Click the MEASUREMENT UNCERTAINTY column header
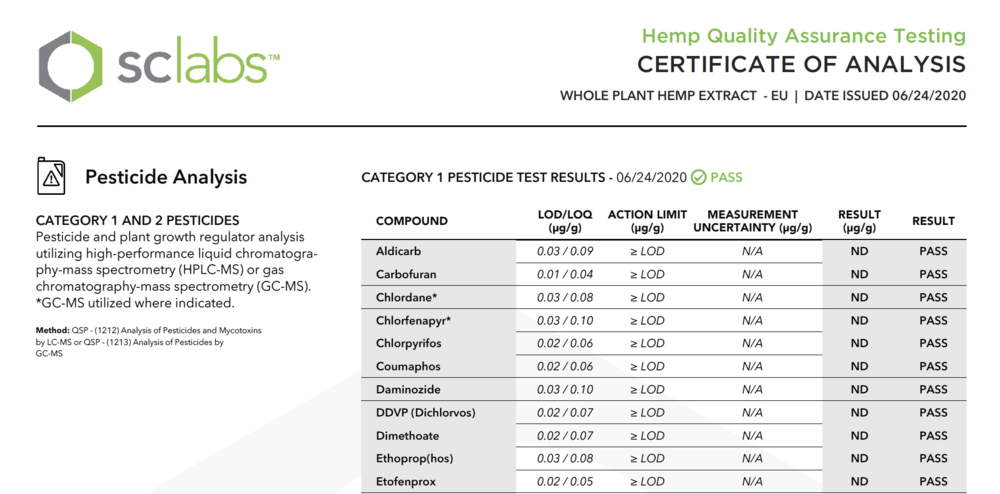 pyautogui.click(x=753, y=221)
